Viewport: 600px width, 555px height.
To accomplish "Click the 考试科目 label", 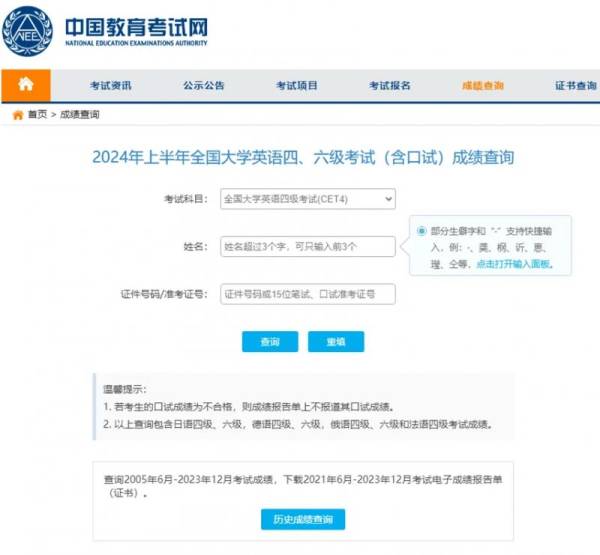I will pos(186,199).
